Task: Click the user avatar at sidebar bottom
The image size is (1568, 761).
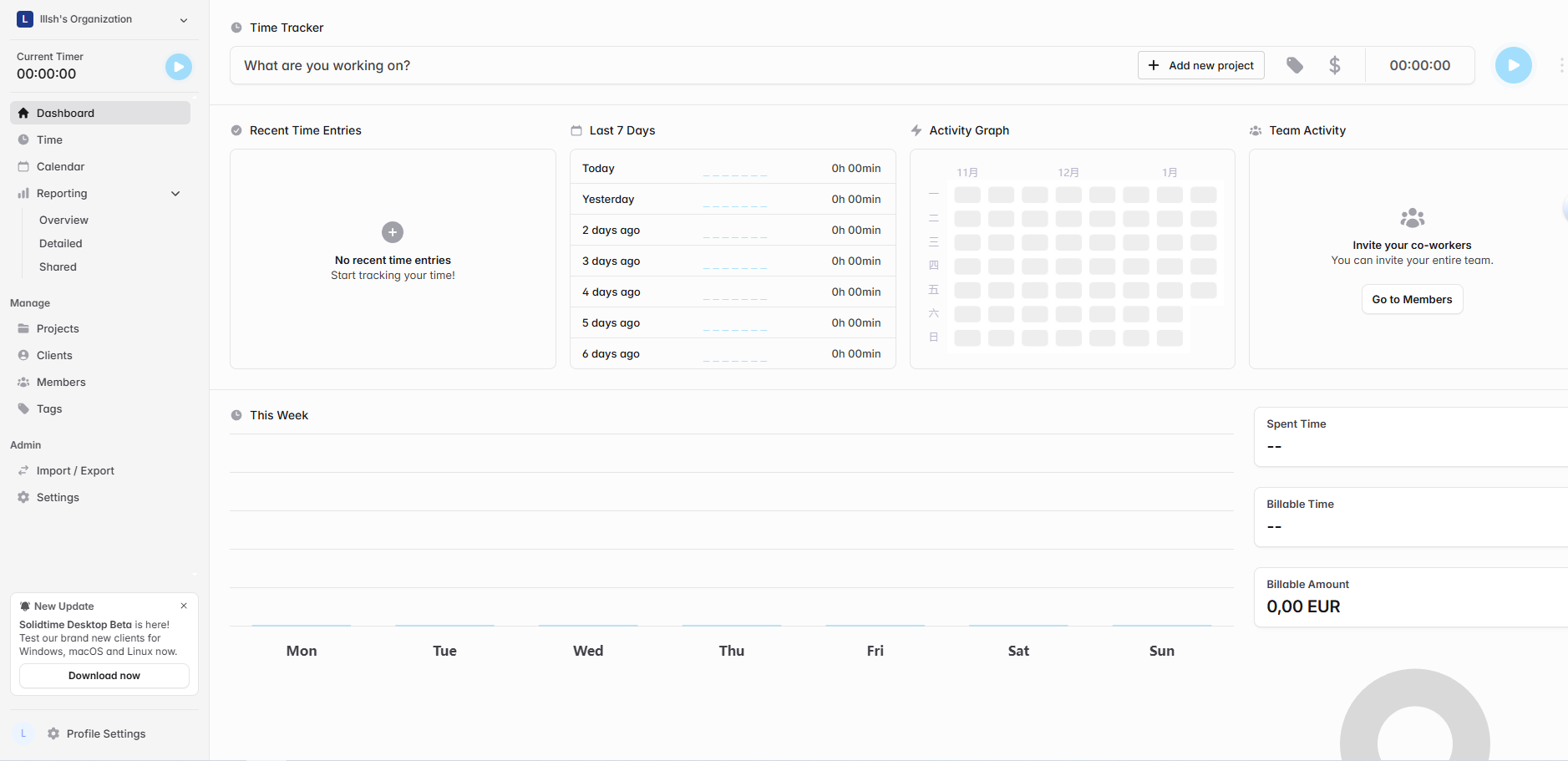Action: (x=23, y=733)
